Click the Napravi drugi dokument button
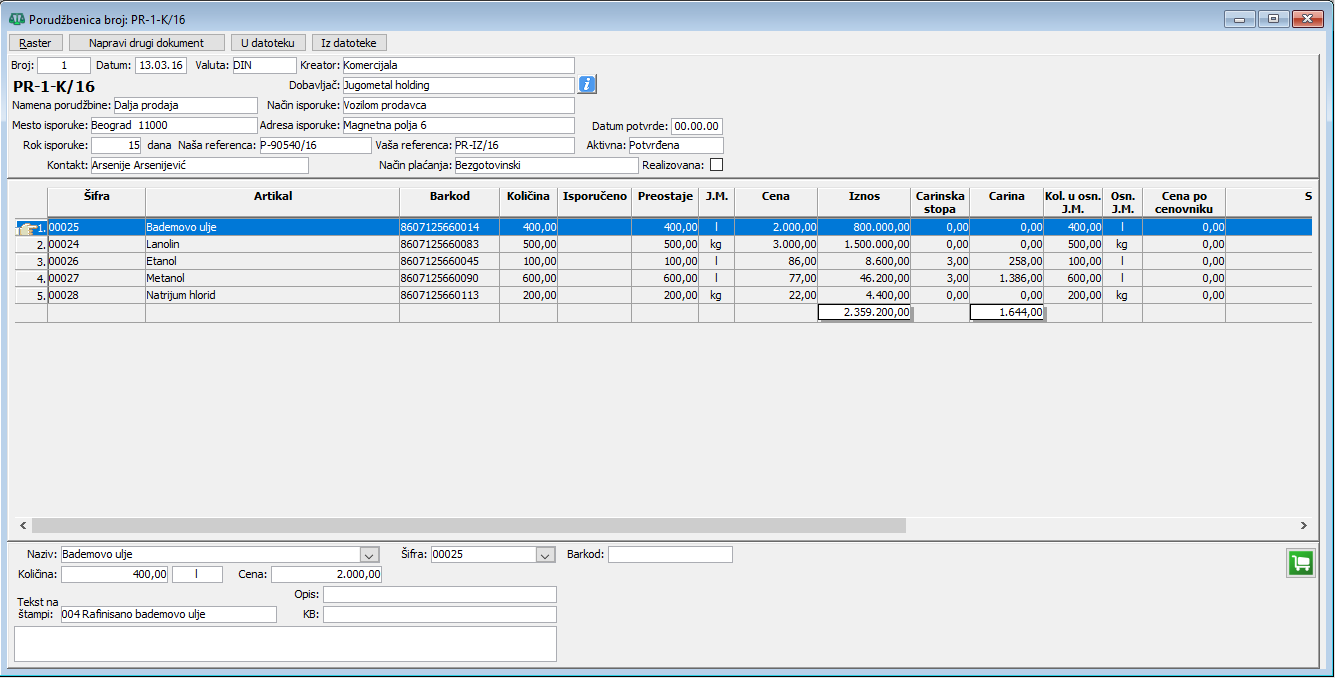Viewport: 1335px width, 678px height. coord(146,43)
